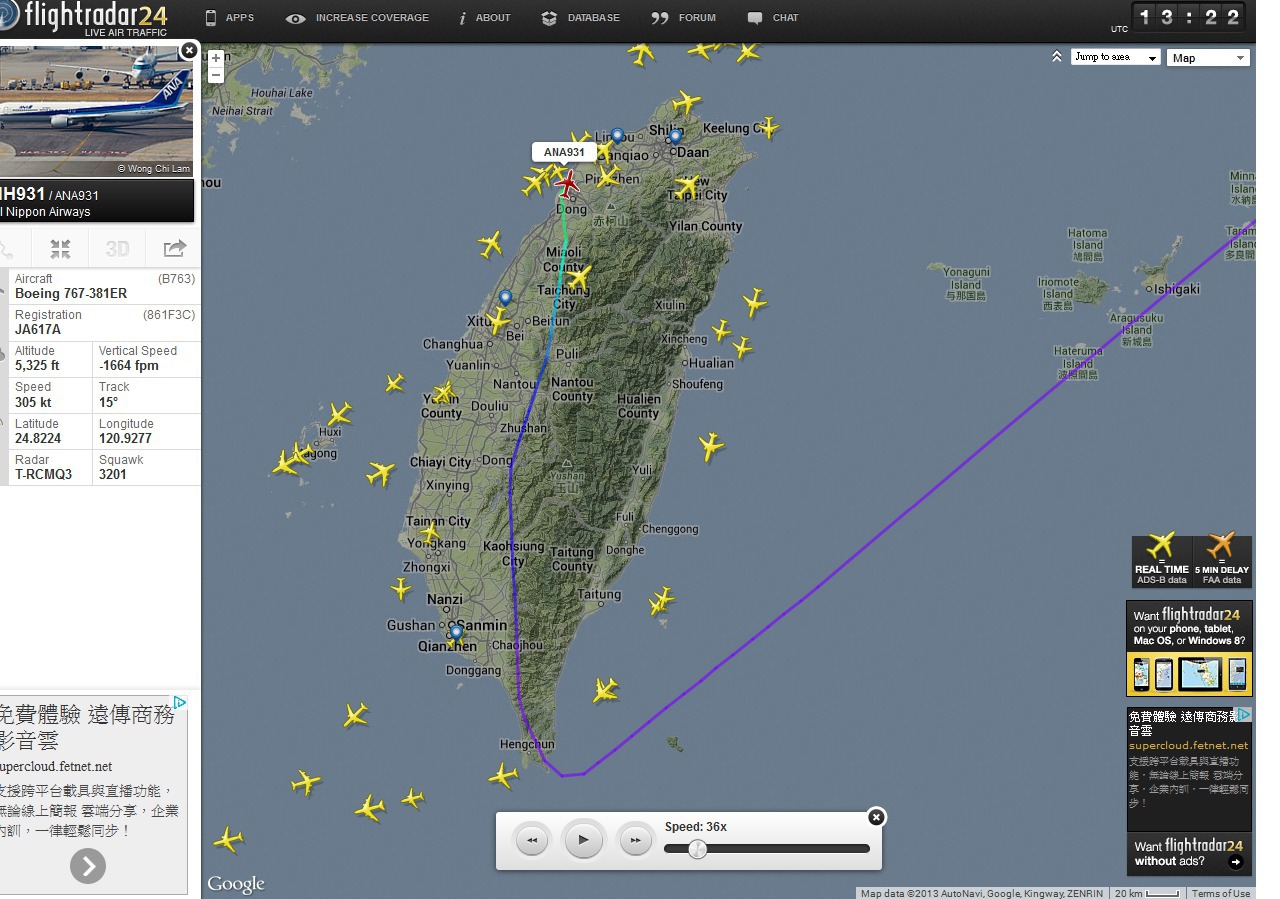Screen dimensions: 1280x899
Task: Select the yellow plane east of Yuli
Action: (710, 446)
